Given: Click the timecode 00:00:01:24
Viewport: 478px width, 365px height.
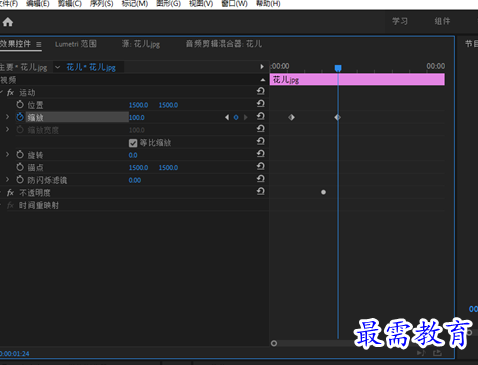Looking at the screenshot, I should pos(15,354).
